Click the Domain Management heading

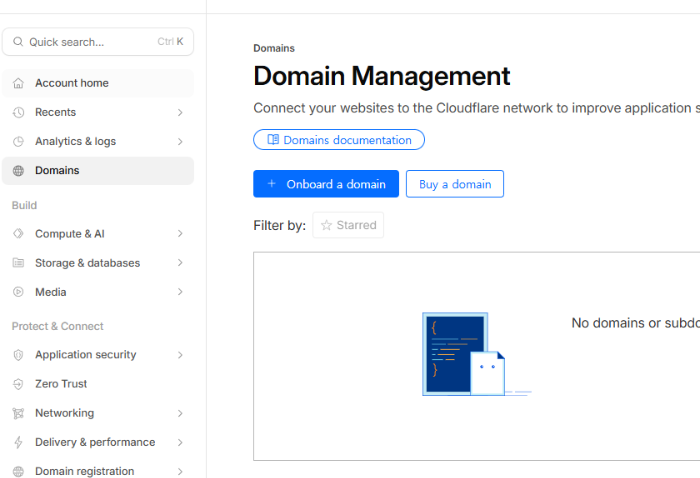(x=382, y=76)
